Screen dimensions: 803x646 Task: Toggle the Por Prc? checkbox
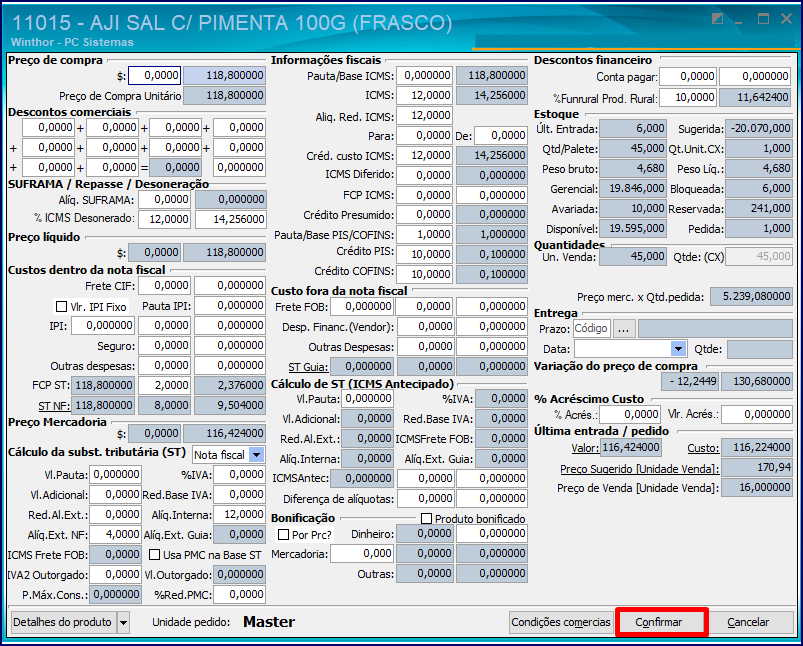tap(283, 534)
